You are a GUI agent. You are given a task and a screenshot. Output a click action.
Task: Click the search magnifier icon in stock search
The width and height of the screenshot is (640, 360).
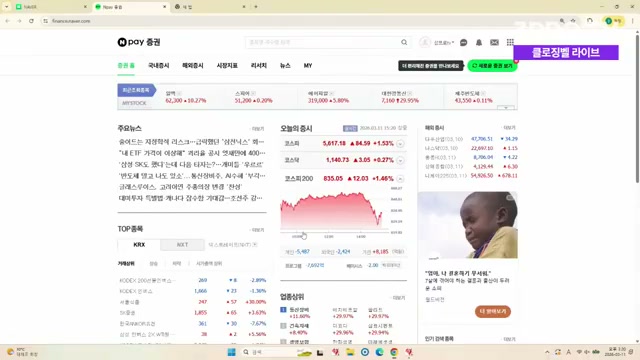point(404,42)
